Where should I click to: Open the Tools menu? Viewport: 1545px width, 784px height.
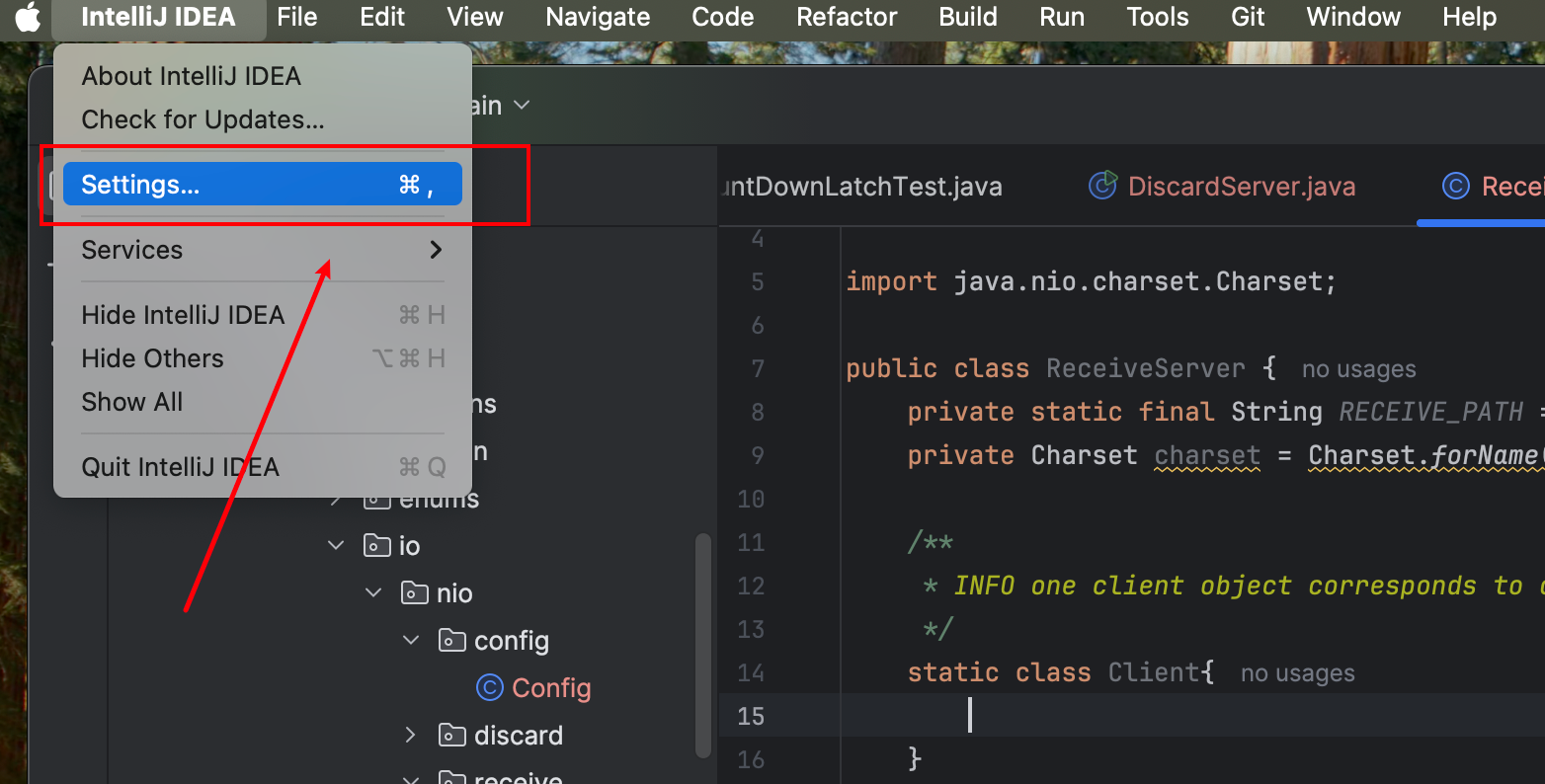pyautogui.click(x=1158, y=17)
